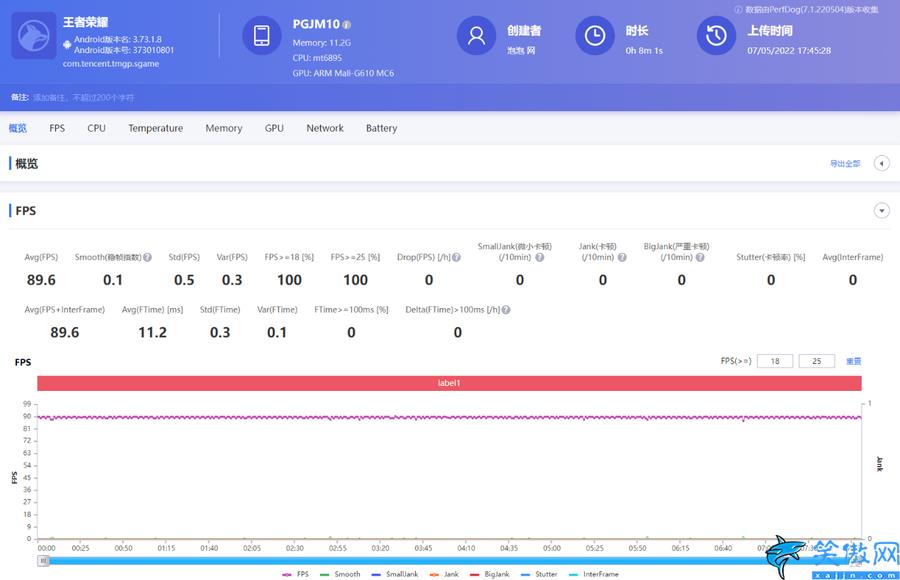Open the device info icon beside PGJM10

click(x=347, y=25)
